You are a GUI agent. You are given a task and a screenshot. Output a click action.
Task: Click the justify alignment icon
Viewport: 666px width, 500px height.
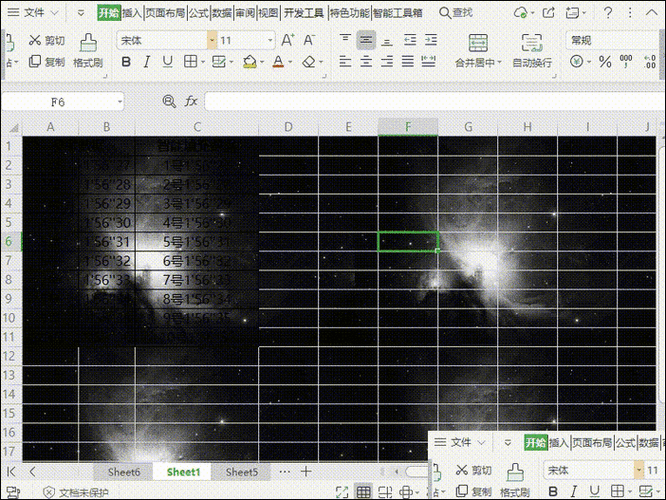tap(408, 62)
